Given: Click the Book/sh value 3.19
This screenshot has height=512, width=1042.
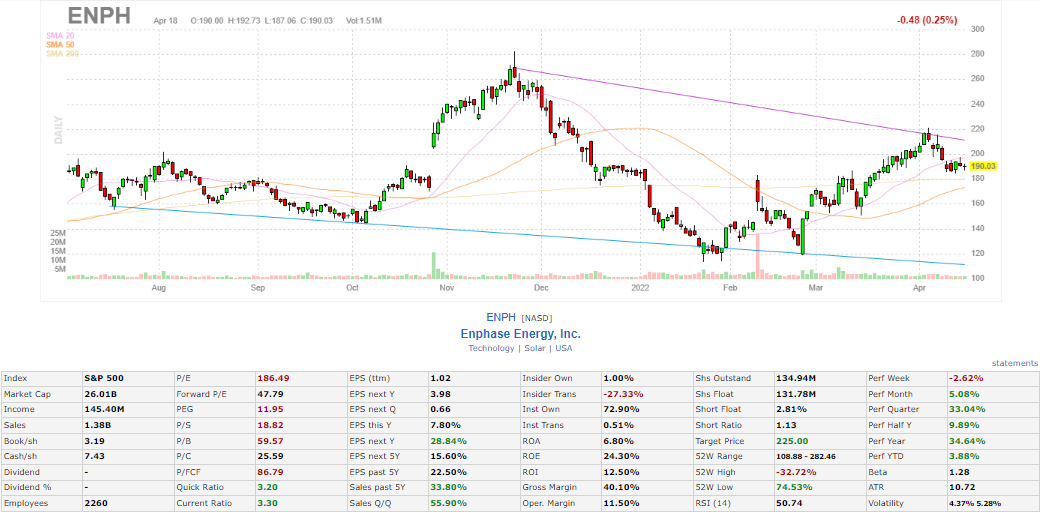Looking at the screenshot, I should tap(96, 441).
